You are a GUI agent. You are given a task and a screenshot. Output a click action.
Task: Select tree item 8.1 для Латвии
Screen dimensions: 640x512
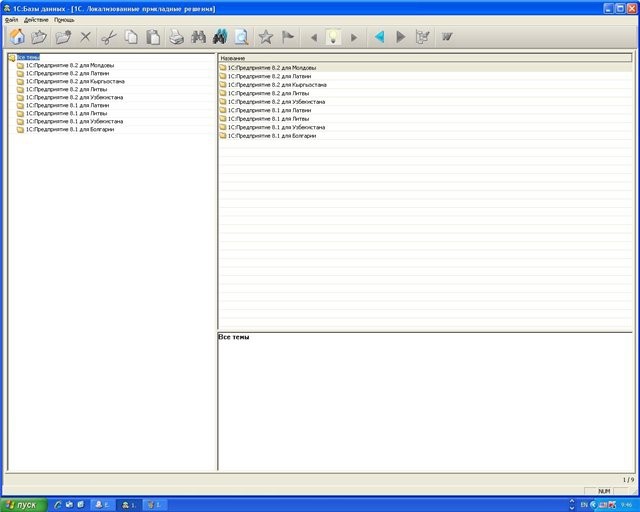pos(67,105)
